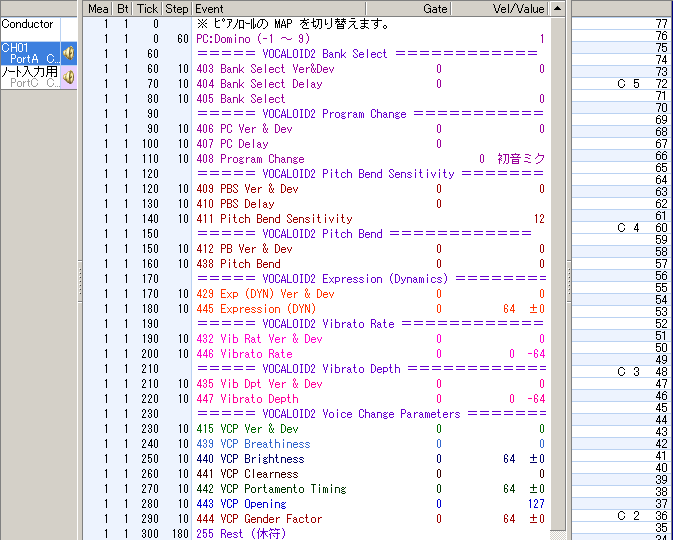Click the speaker icon on CH01 track
The image size is (673, 540).
pos(68,53)
